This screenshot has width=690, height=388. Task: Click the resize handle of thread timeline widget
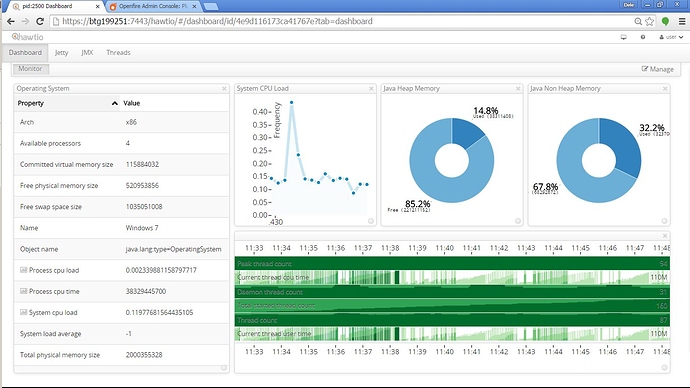[x=664, y=368]
